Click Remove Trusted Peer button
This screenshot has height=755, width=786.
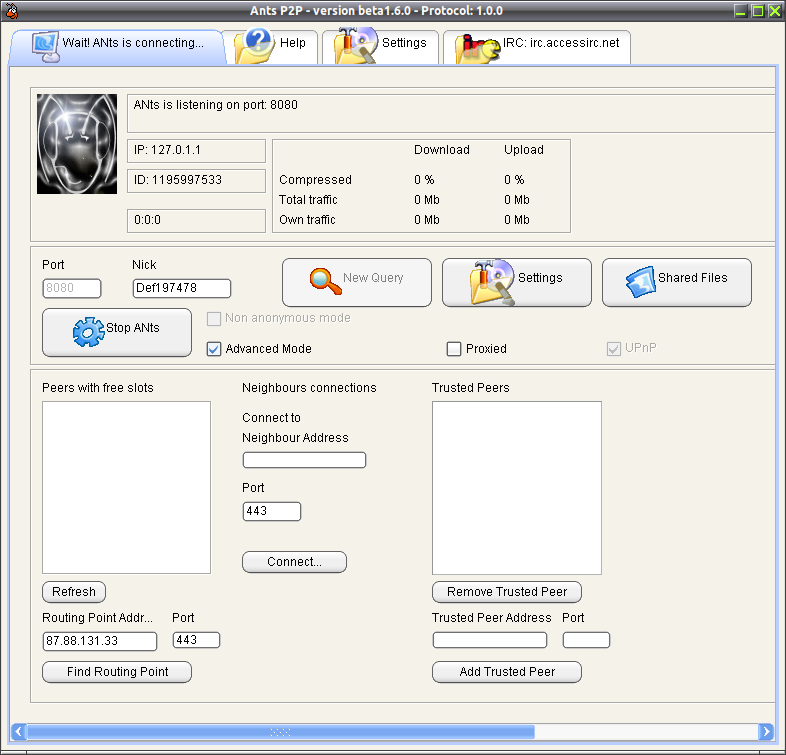pos(507,592)
